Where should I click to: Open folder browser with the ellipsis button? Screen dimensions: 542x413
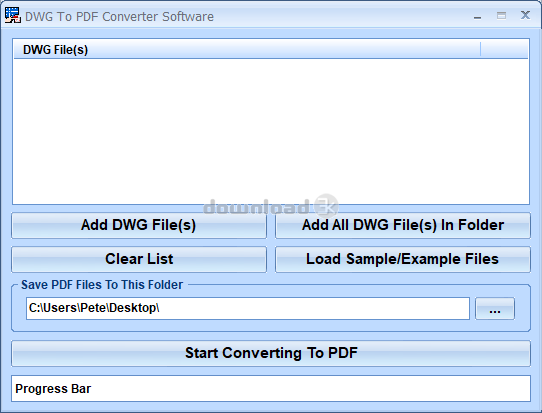click(495, 309)
